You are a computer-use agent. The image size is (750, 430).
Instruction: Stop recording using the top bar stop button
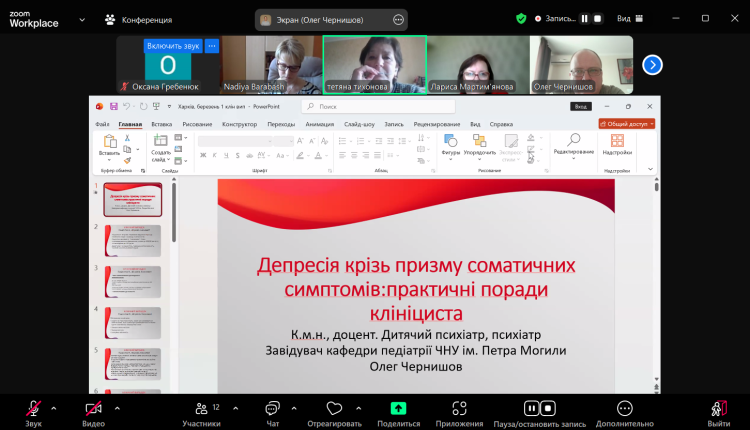pos(599,18)
